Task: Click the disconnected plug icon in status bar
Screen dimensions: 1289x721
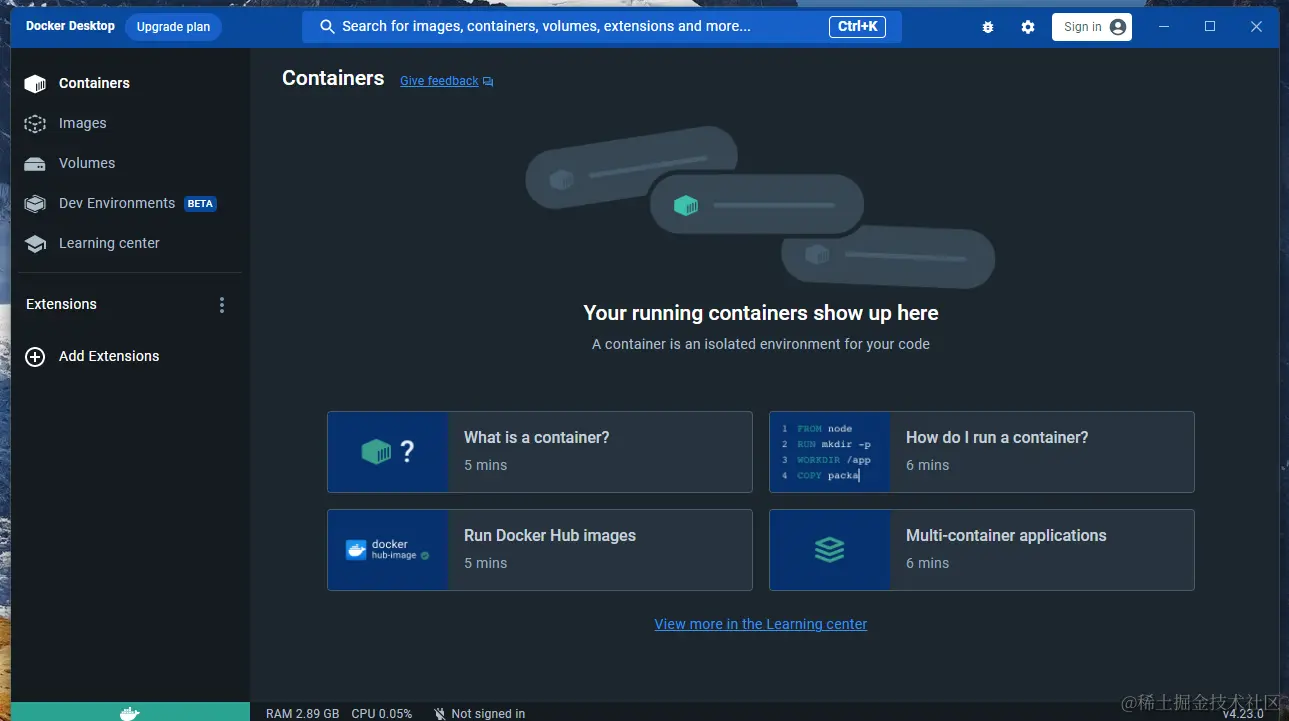Action: click(x=440, y=714)
